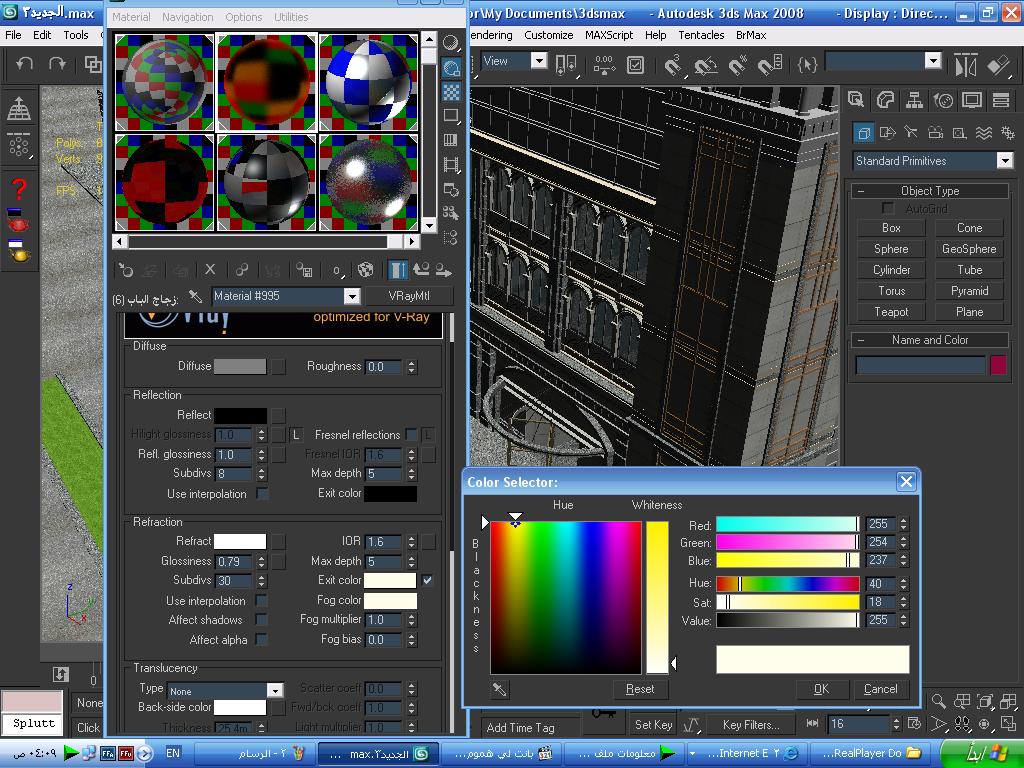Select the Space Warps wavy icon

pyautogui.click(x=984, y=133)
